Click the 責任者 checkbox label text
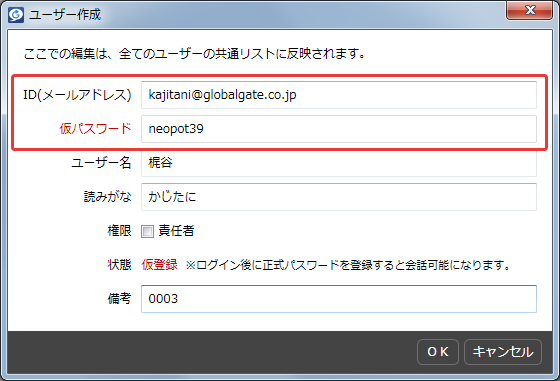This screenshot has width=560, height=381. pyautogui.click(x=176, y=231)
